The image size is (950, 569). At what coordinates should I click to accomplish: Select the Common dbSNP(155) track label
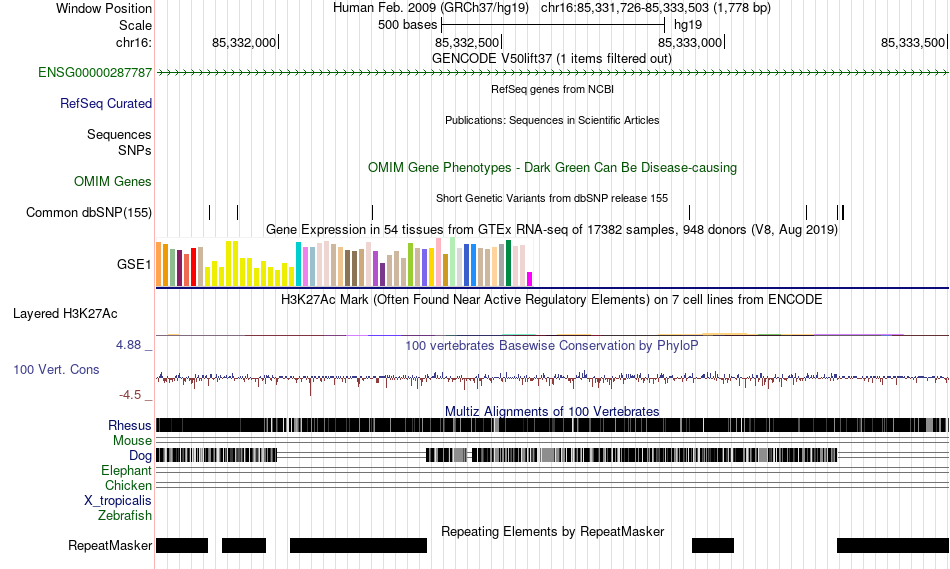point(89,213)
